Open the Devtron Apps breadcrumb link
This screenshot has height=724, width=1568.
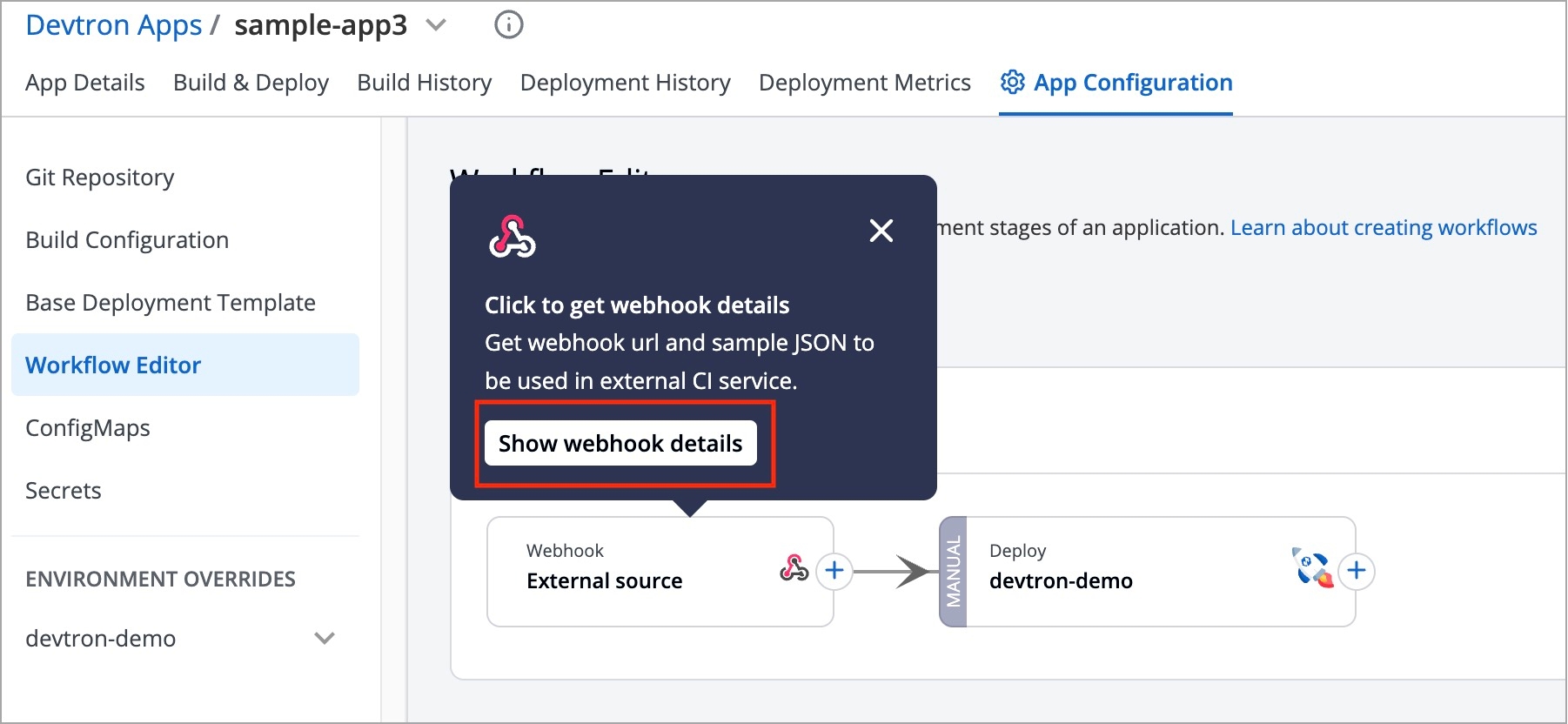click(114, 25)
